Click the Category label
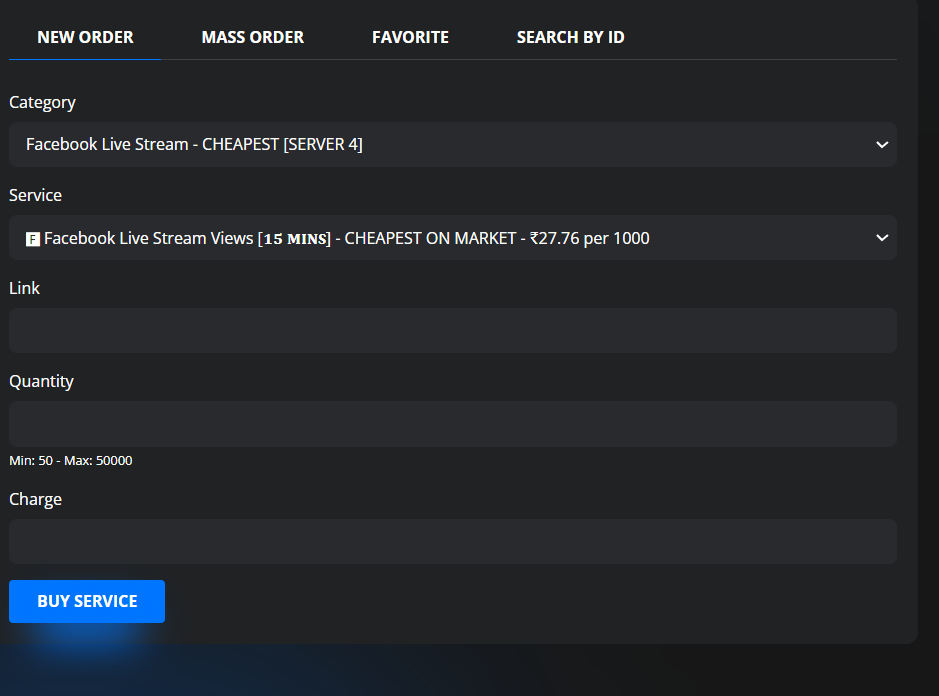 (43, 102)
